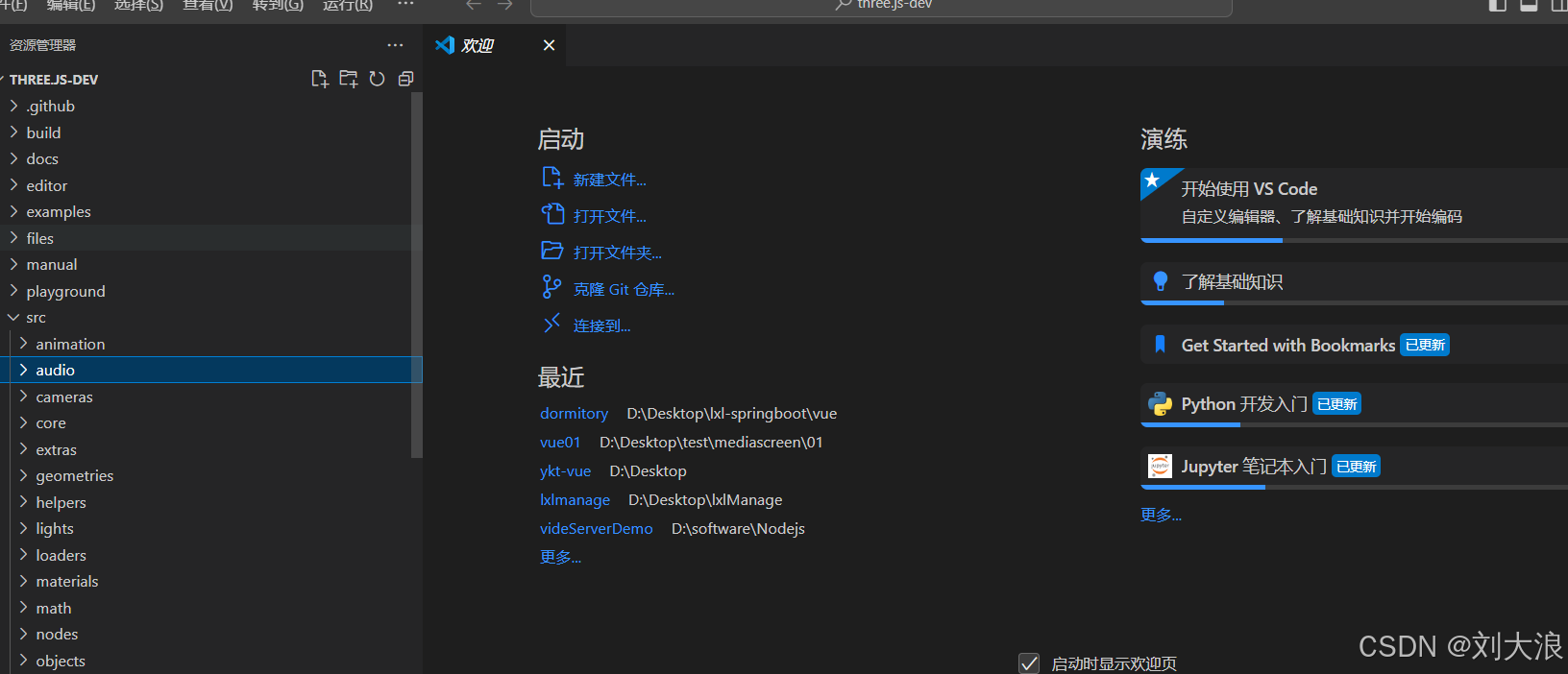Screen dimensions: 1568x674
Task: Click 更多... under walkthroughs
Action: [x=1162, y=515]
